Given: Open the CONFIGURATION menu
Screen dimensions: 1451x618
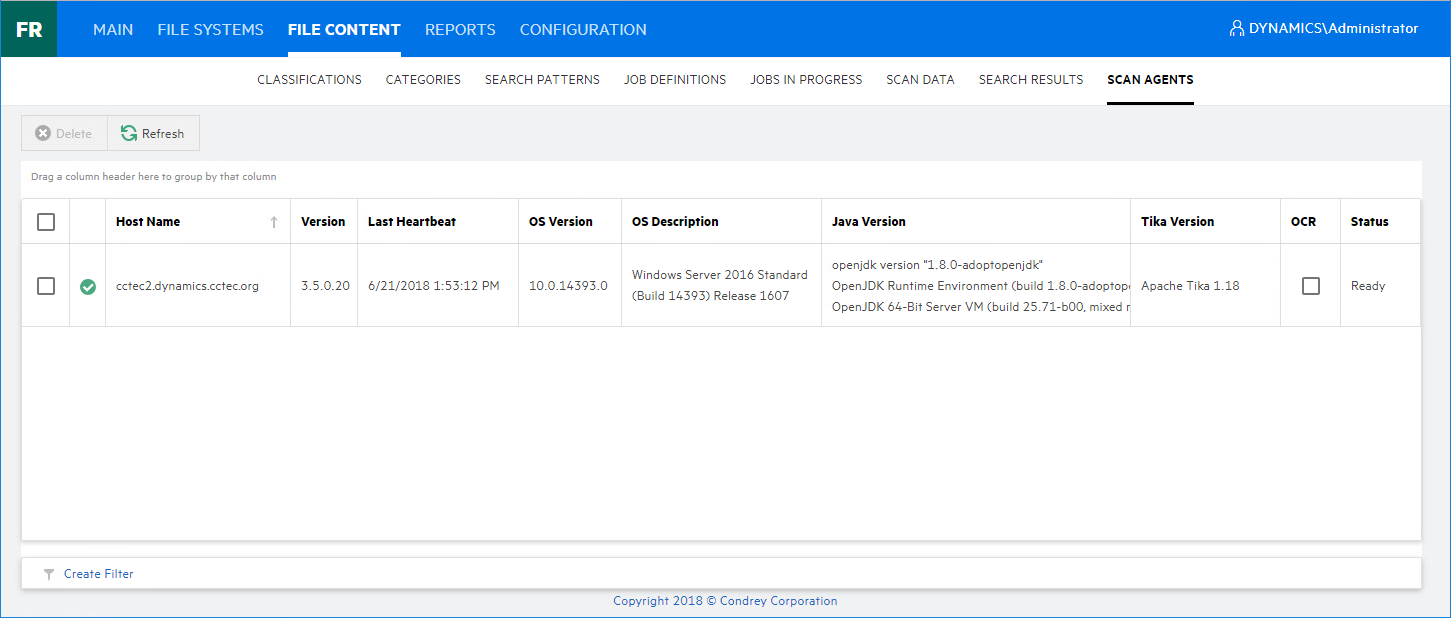Looking at the screenshot, I should (x=583, y=29).
